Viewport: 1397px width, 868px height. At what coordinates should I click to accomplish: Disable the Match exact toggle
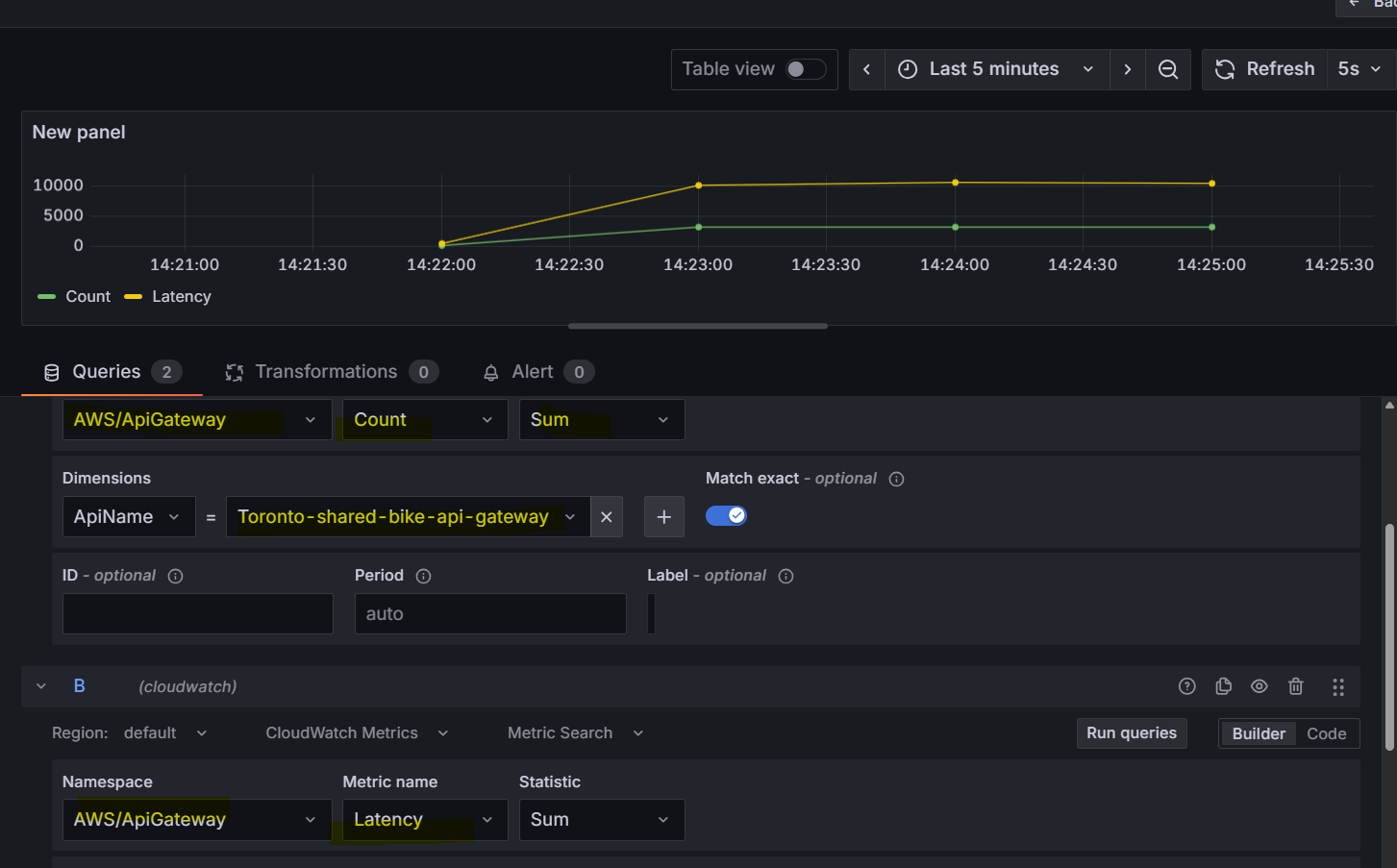(727, 516)
